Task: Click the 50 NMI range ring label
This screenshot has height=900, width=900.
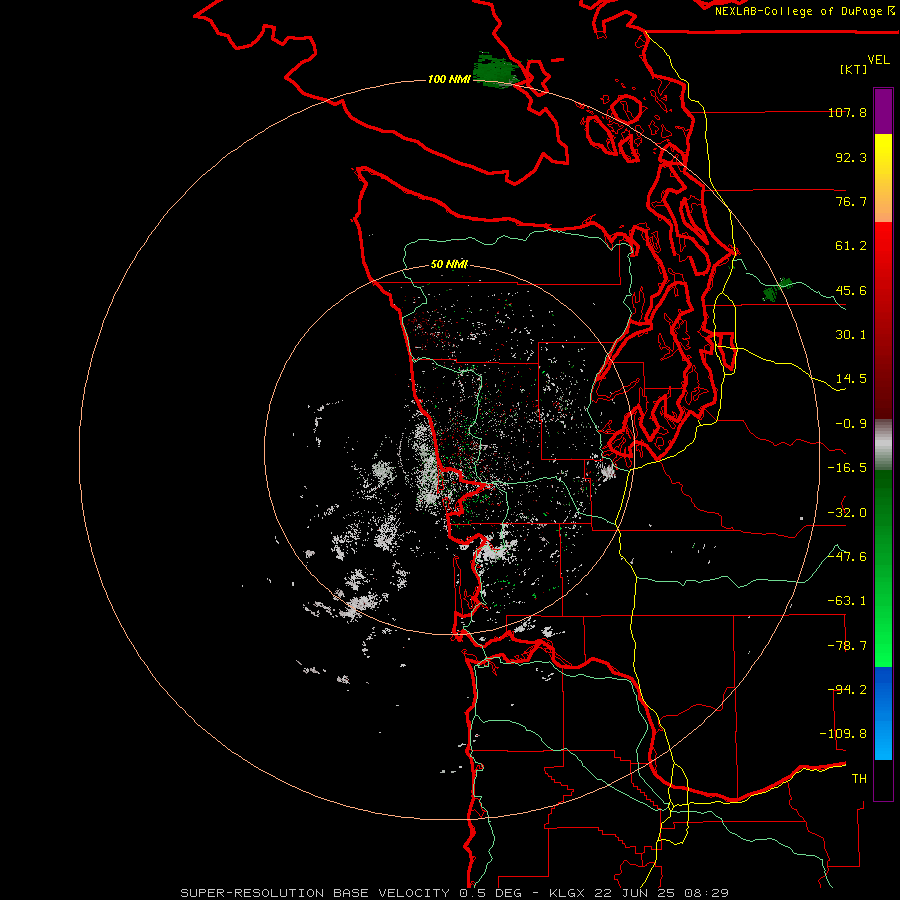Action: click(449, 264)
